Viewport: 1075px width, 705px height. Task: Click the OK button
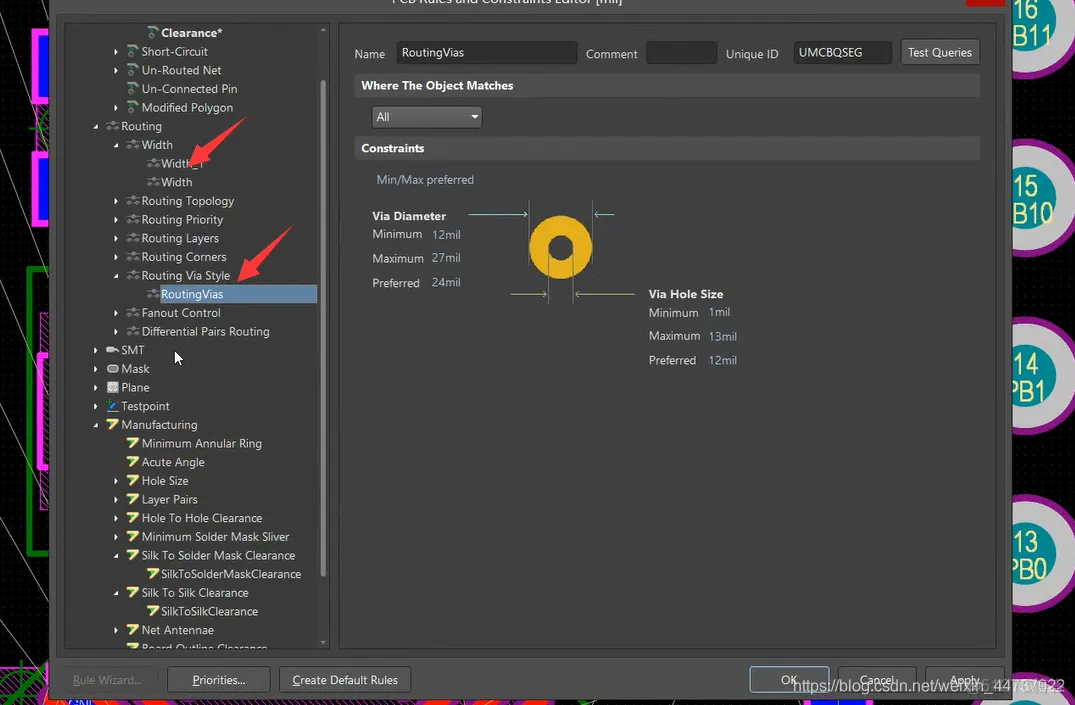pos(789,680)
